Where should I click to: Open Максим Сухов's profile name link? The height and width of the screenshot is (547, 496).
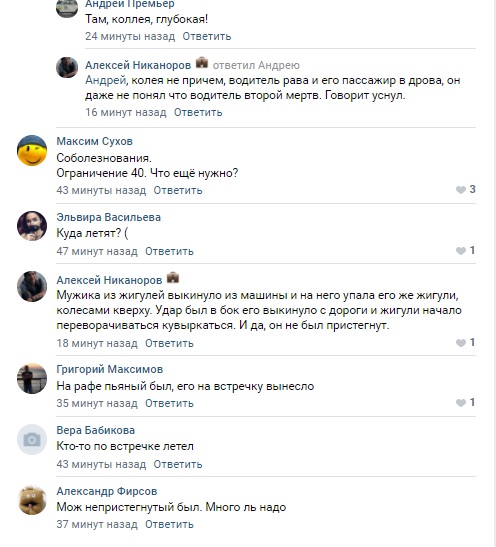[95, 141]
